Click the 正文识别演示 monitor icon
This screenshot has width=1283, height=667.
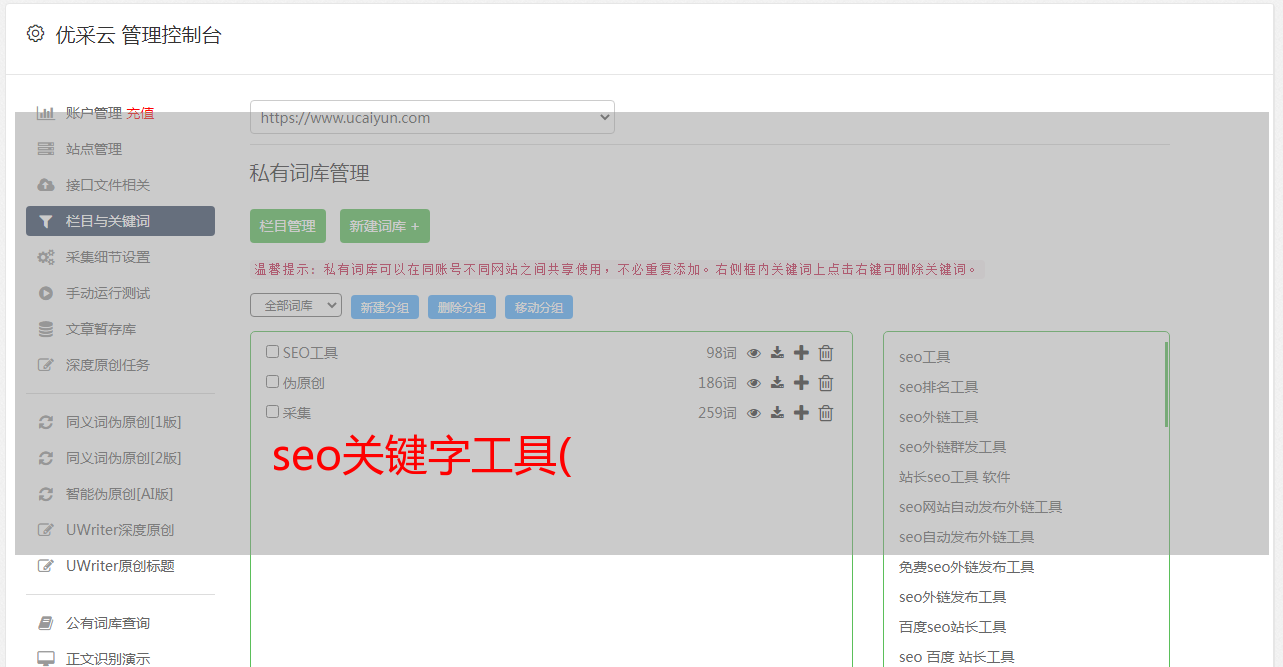pyautogui.click(x=45, y=659)
